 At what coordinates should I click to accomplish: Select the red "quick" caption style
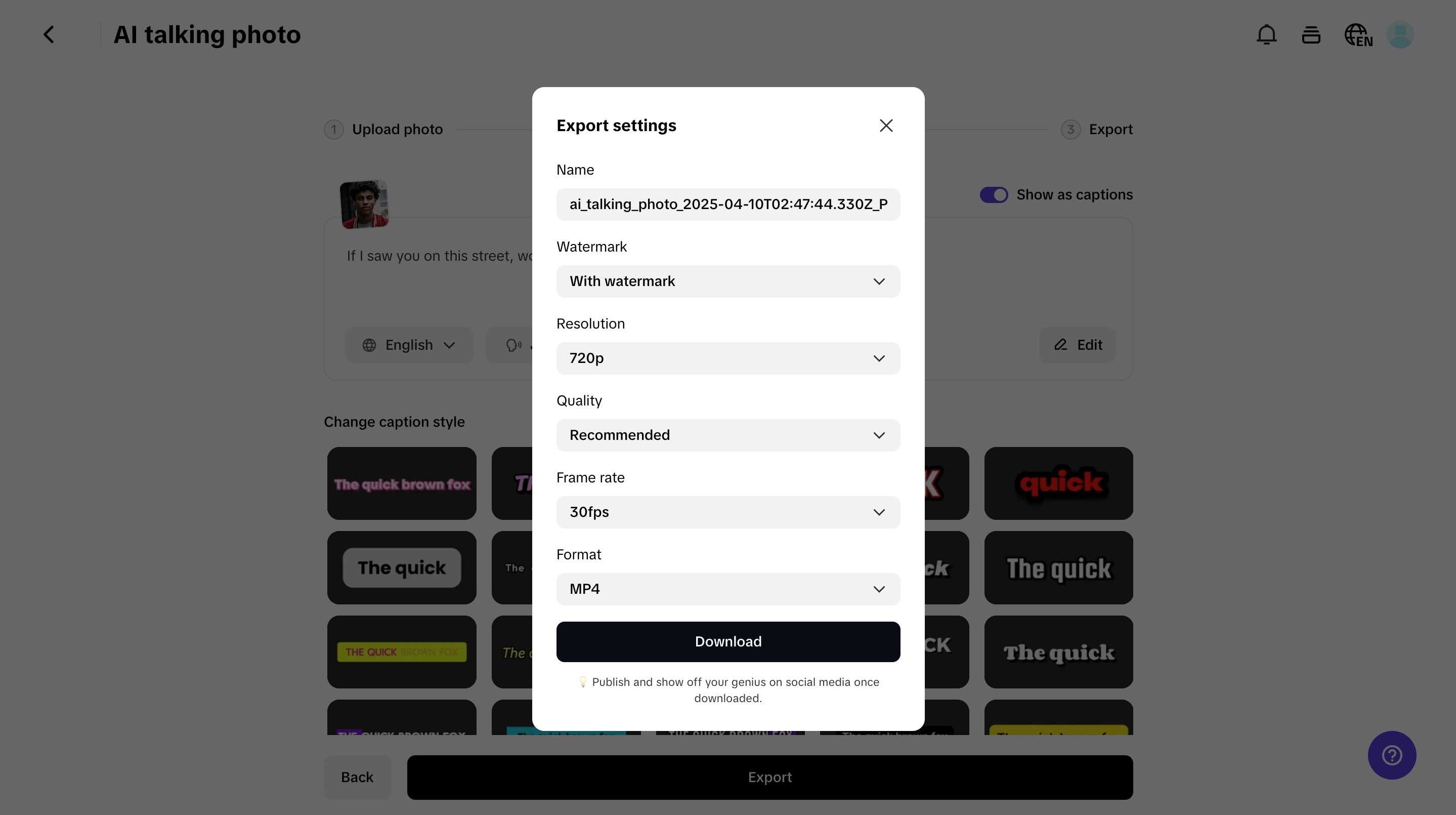pos(1058,483)
